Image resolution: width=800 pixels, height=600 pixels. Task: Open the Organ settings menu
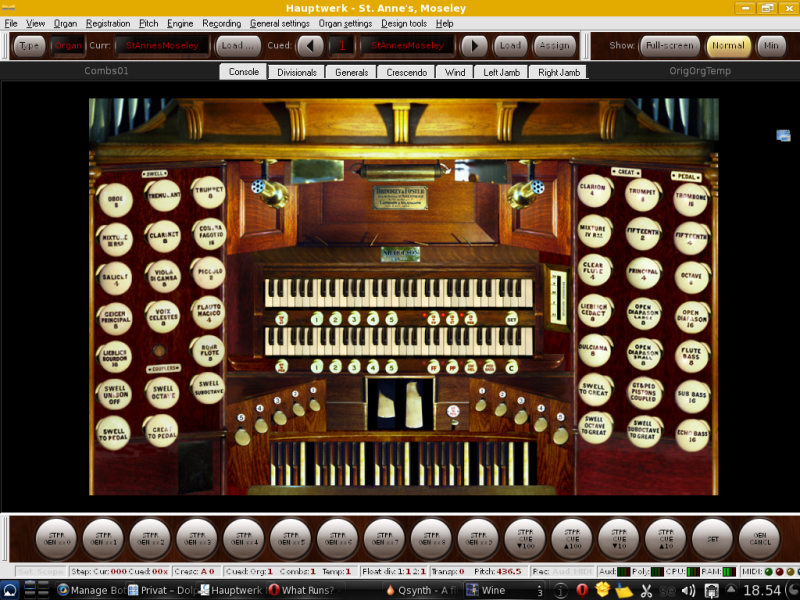click(x=345, y=23)
